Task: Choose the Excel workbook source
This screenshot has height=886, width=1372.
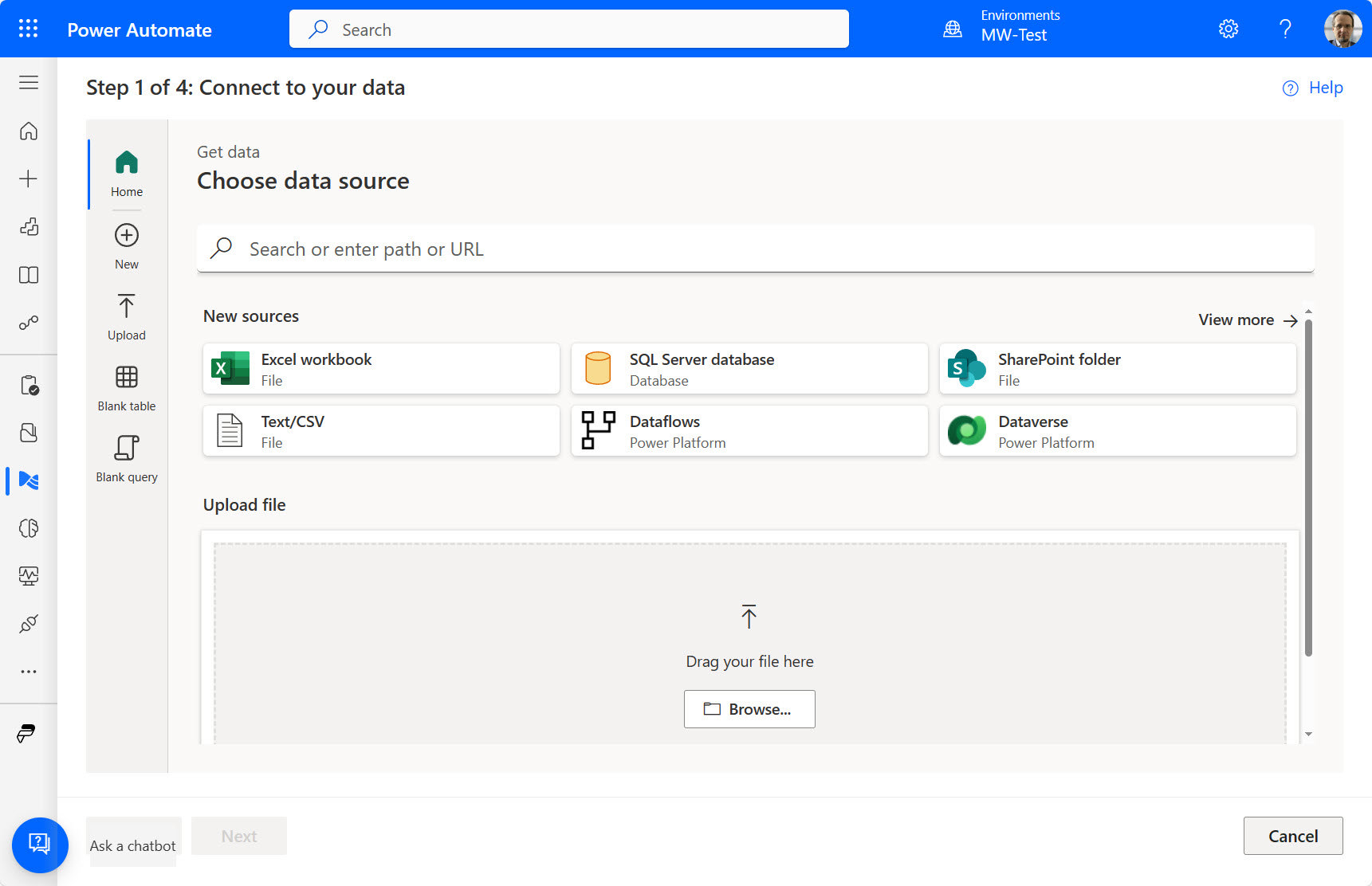Action: pos(381,369)
